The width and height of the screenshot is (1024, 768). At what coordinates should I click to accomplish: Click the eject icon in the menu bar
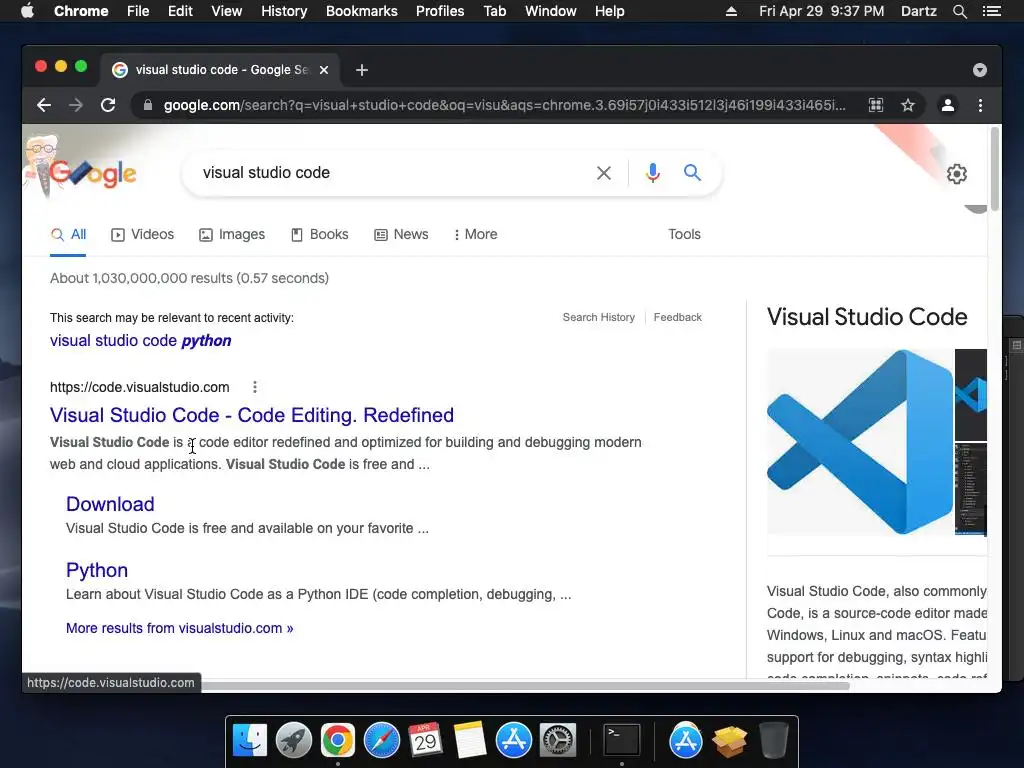tap(731, 11)
